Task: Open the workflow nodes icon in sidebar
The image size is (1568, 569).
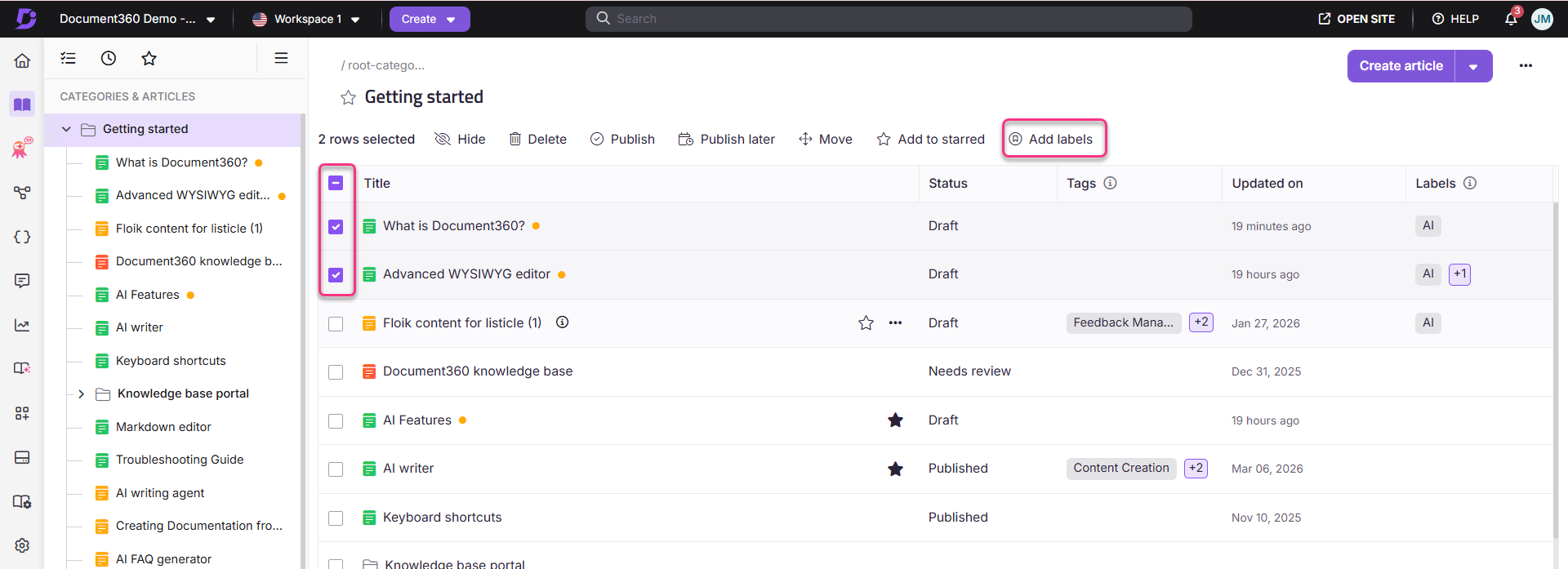Action: point(22,193)
